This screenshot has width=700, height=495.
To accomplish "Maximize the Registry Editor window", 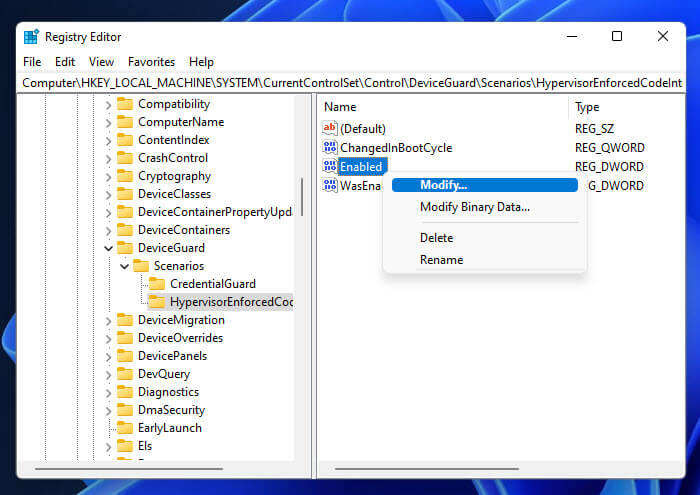I will (617, 36).
